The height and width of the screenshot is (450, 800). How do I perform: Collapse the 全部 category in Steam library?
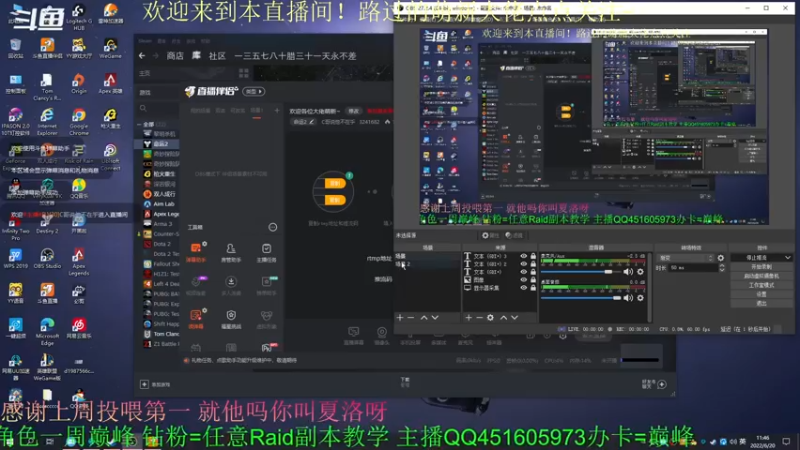tap(139, 124)
